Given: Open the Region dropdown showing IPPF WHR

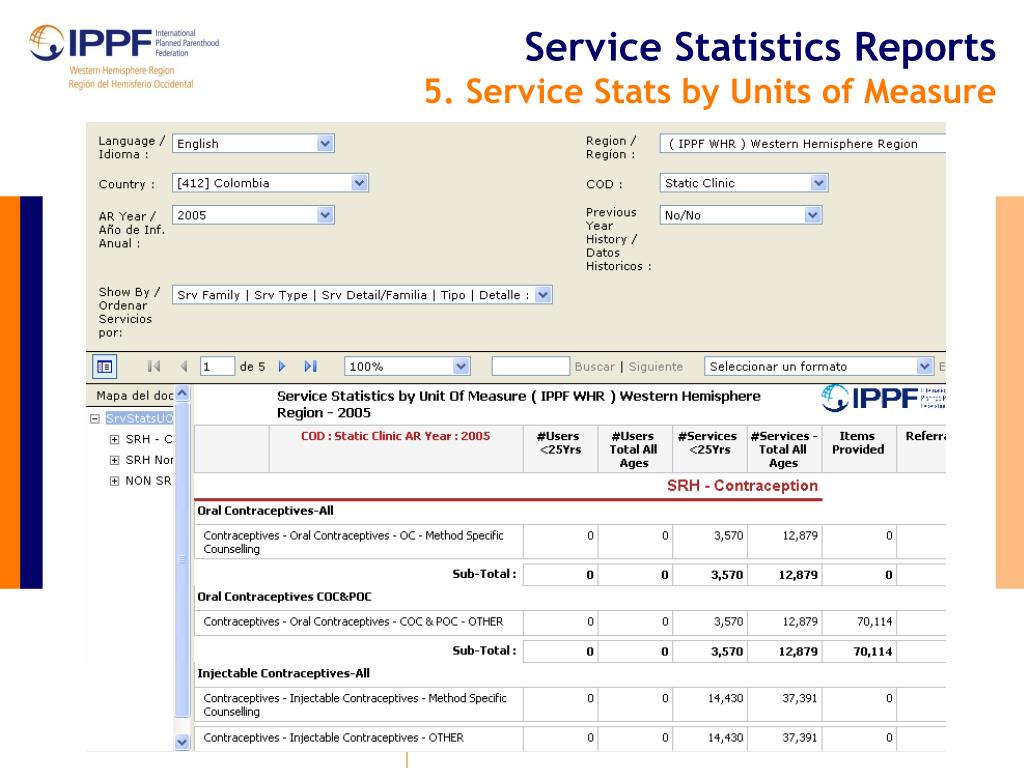Looking at the screenshot, I should coord(803,144).
